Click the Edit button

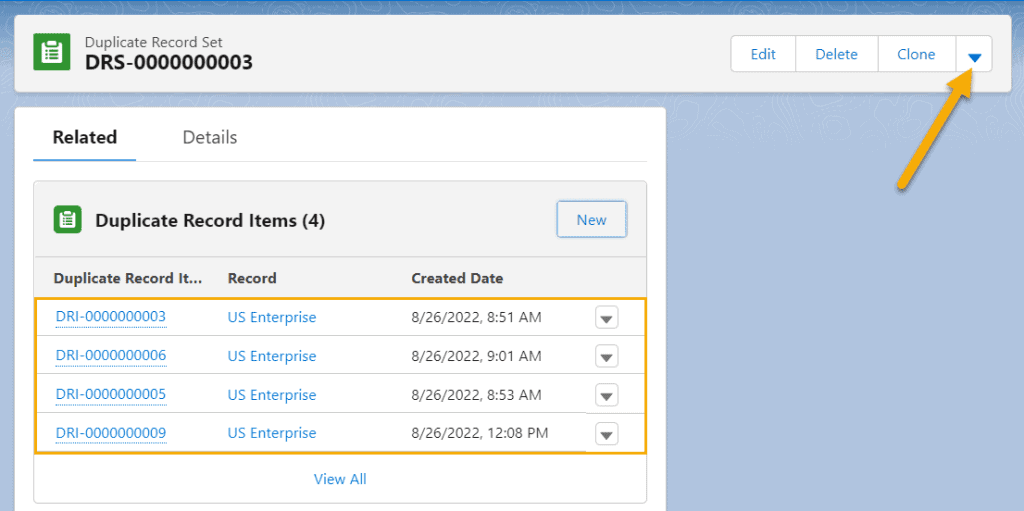click(x=763, y=54)
